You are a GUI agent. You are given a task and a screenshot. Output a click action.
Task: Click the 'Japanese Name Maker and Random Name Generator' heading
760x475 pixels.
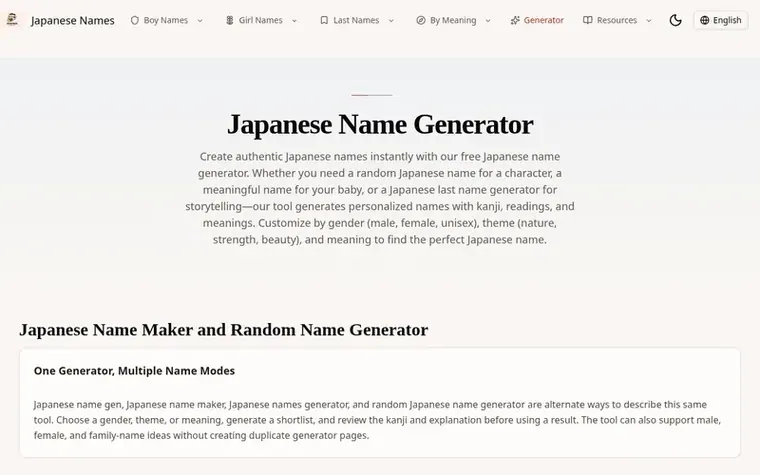coord(223,330)
